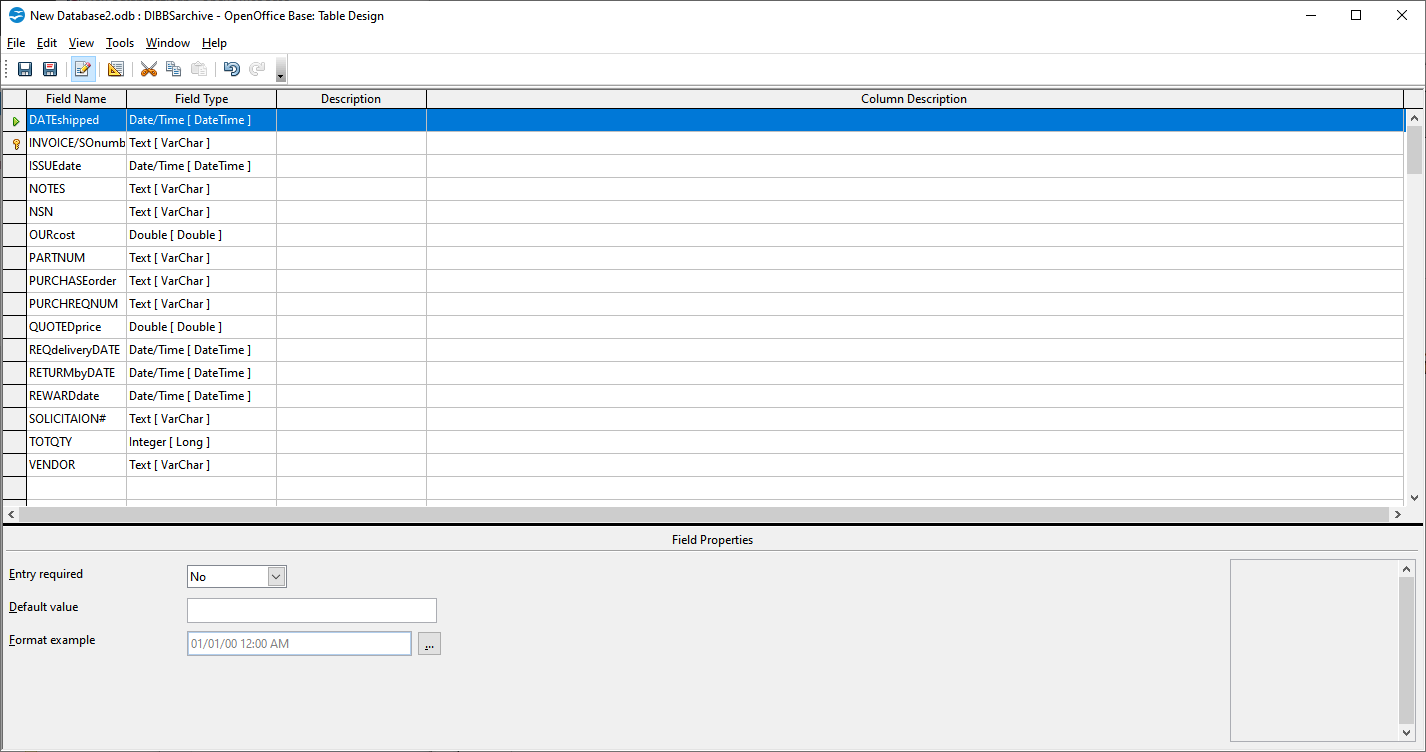Image resolution: width=1426 pixels, height=752 pixels.
Task: Select the VENDOR field name cell
Action: [x=76, y=465]
